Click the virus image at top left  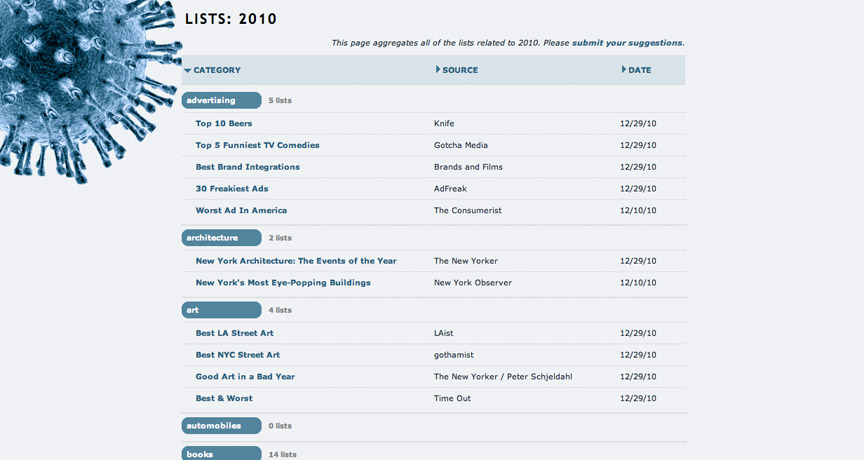point(88,88)
